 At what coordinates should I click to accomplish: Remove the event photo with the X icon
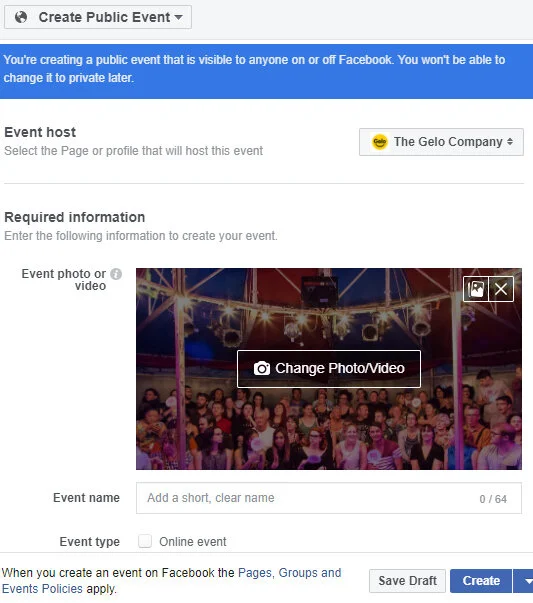501,289
